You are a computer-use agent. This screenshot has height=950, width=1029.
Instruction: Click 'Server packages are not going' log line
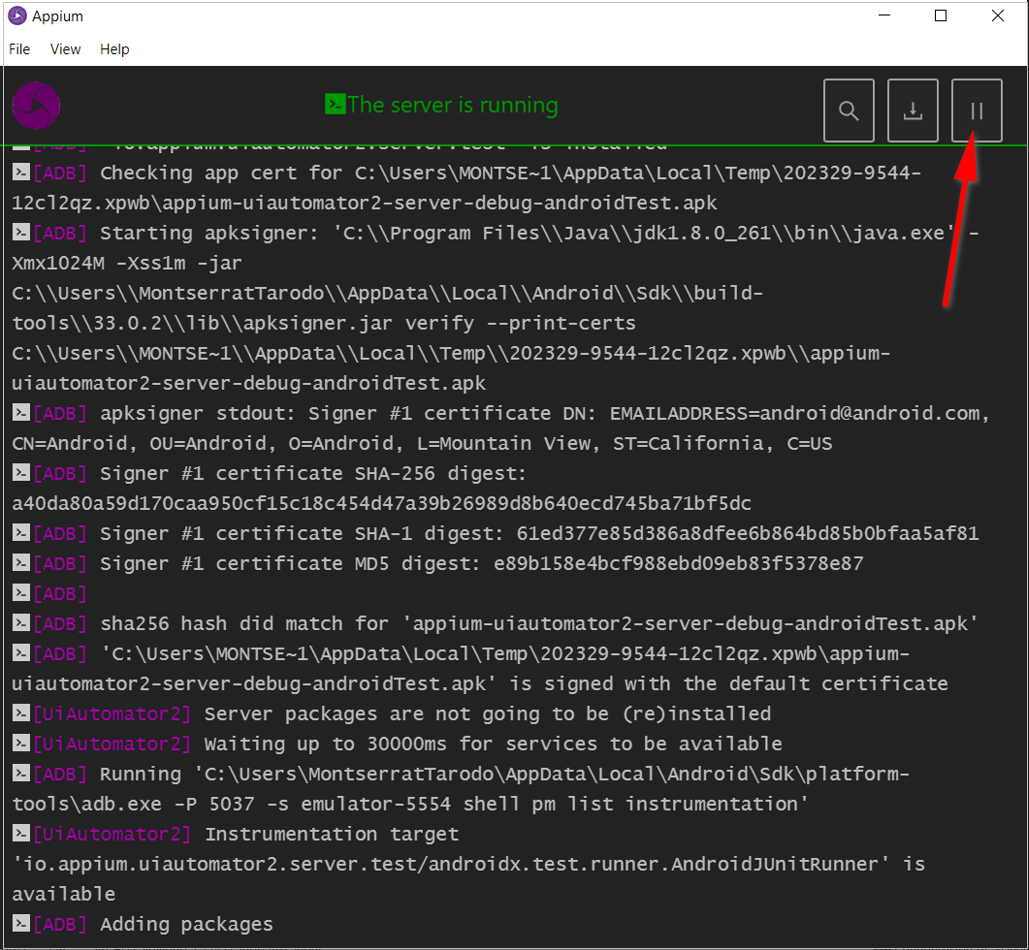tap(486, 714)
